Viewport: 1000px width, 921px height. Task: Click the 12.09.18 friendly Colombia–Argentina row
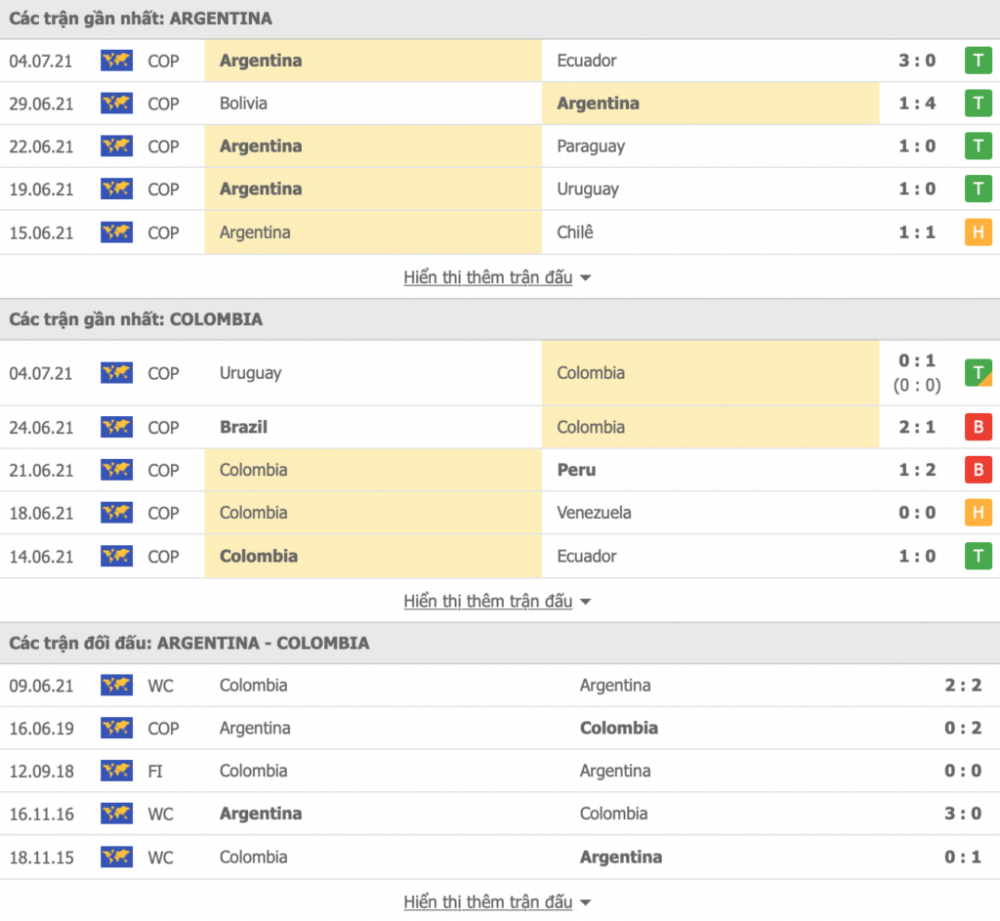[x=500, y=771]
